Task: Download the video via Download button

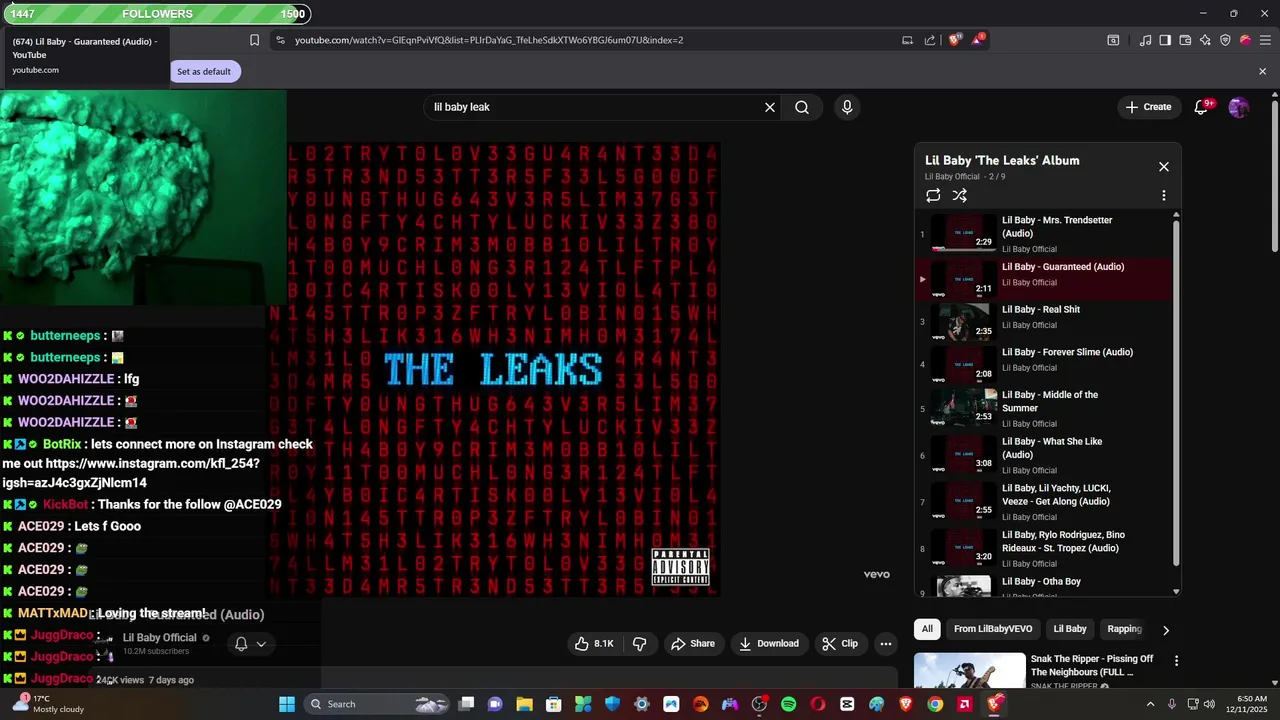Action: click(x=769, y=644)
